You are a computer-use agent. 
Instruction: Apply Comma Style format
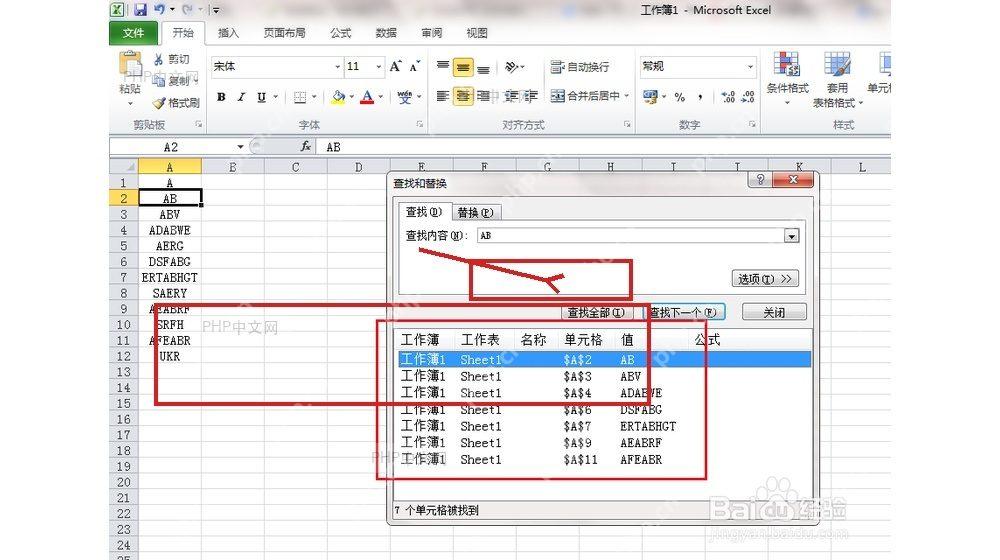pyautogui.click(x=700, y=97)
